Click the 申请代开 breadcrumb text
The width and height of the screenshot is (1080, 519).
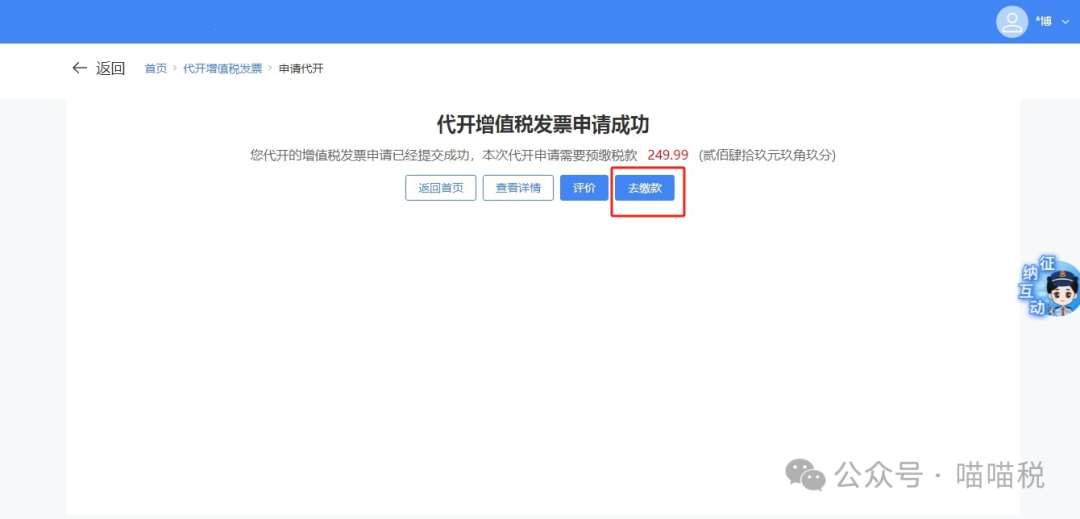click(301, 68)
